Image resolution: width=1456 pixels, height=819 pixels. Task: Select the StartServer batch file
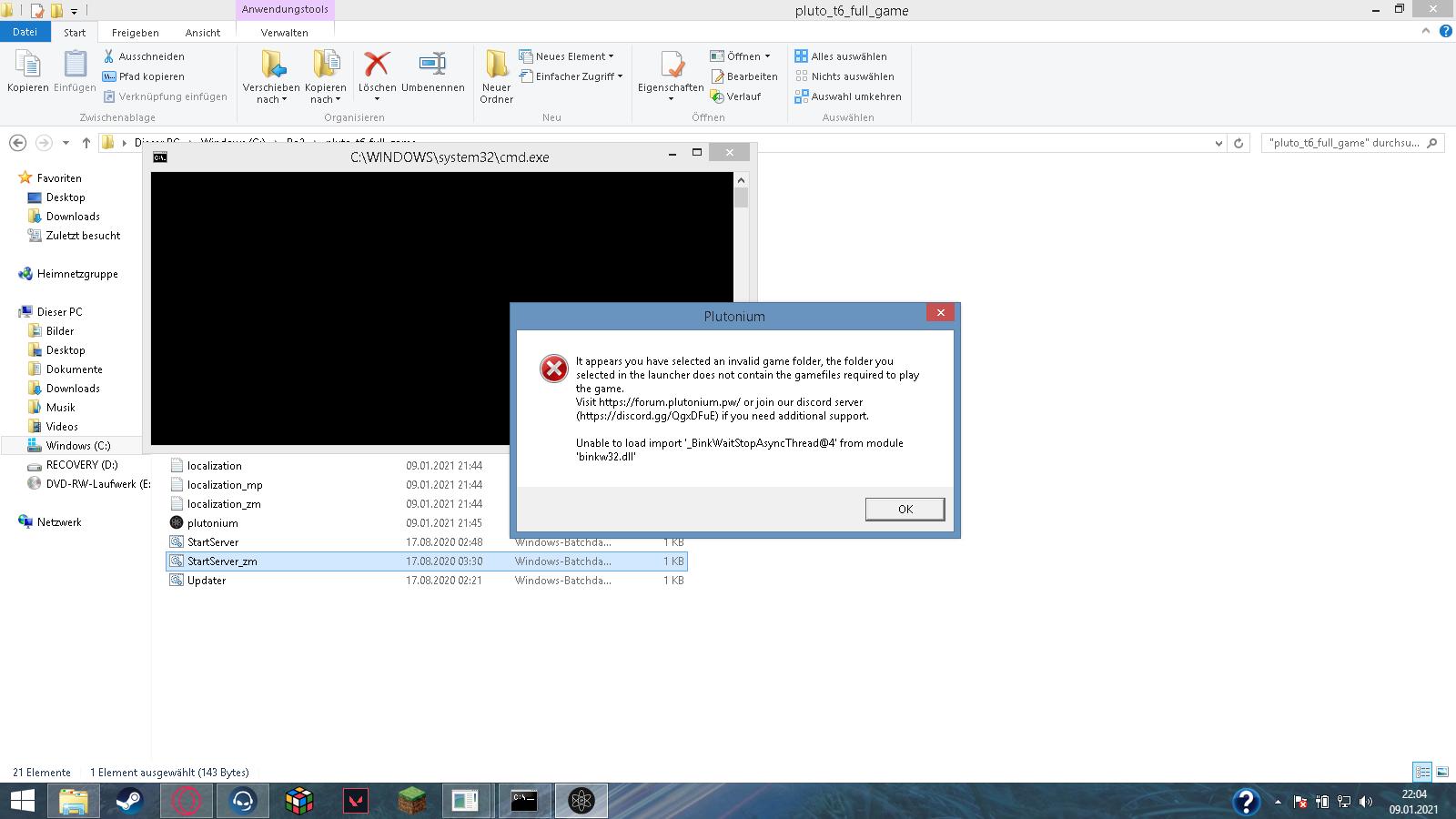(x=427, y=542)
